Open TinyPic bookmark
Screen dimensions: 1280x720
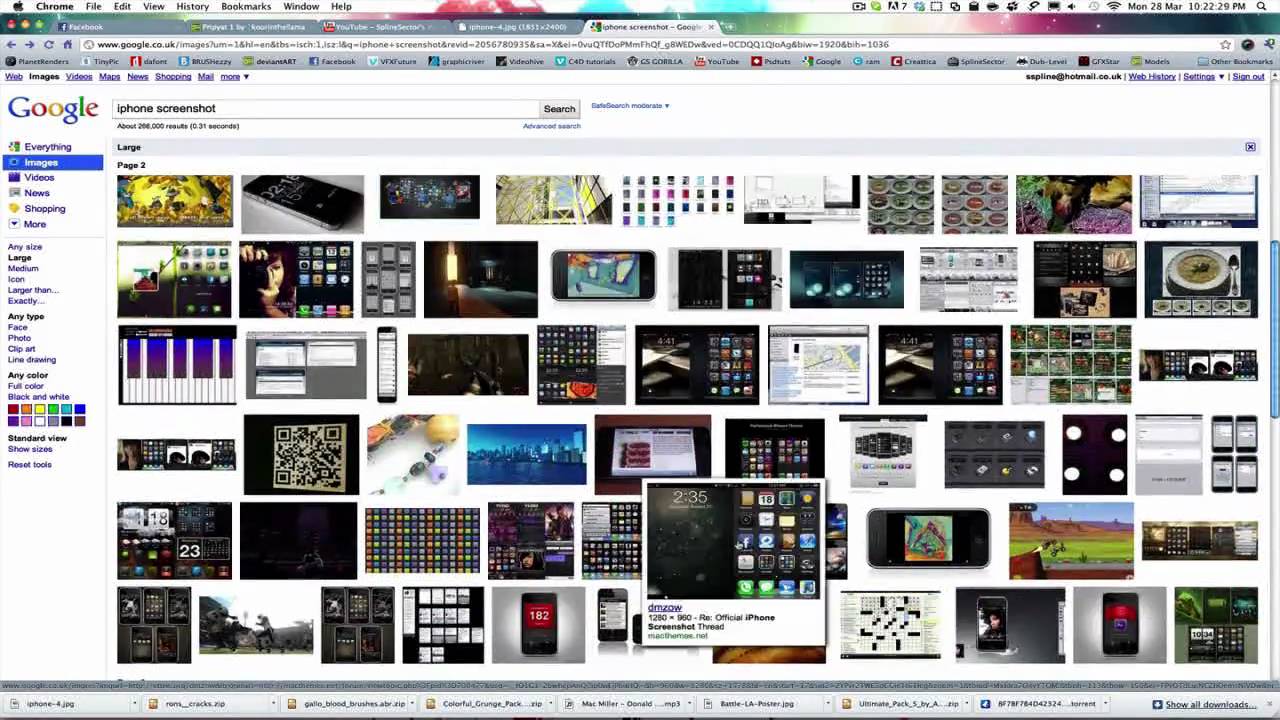[x=100, y=61]
